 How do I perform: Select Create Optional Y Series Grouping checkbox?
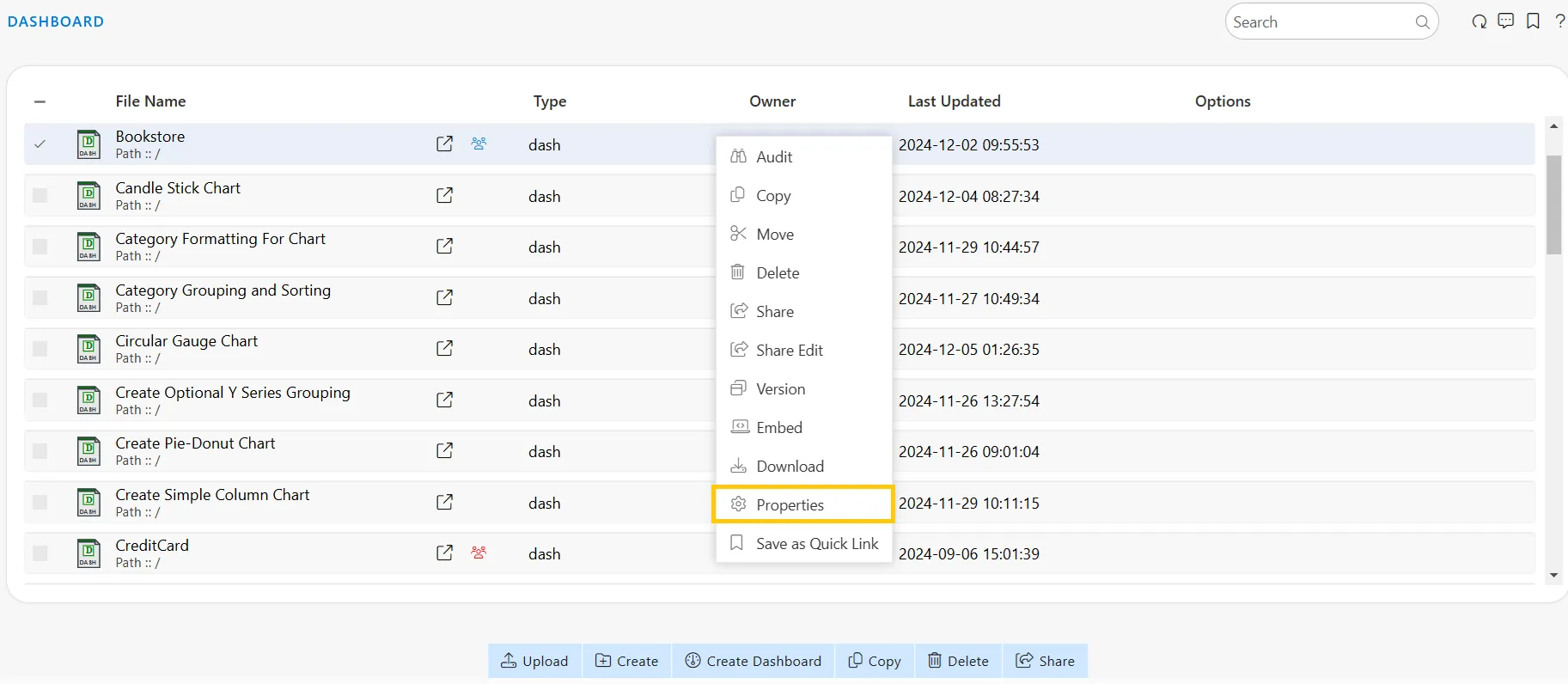pos(40,400)
